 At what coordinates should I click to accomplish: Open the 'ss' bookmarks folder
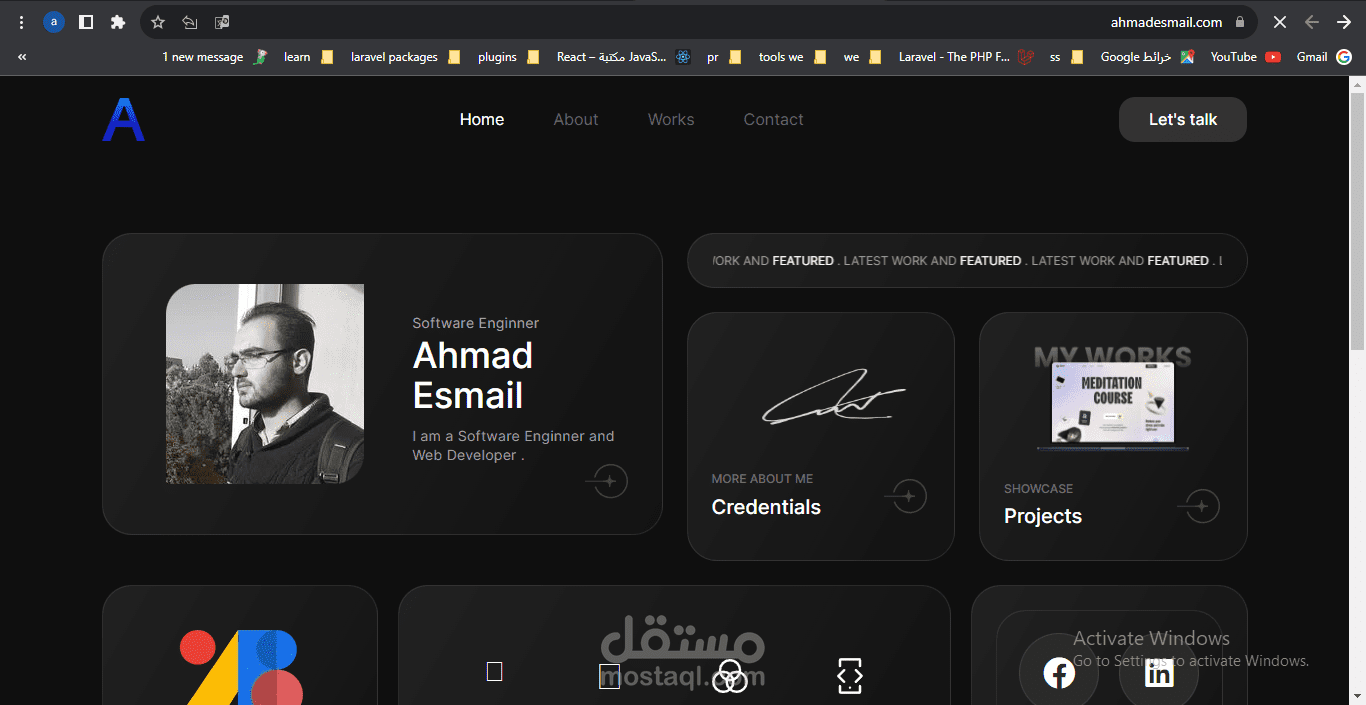(x=1066, y=57)
